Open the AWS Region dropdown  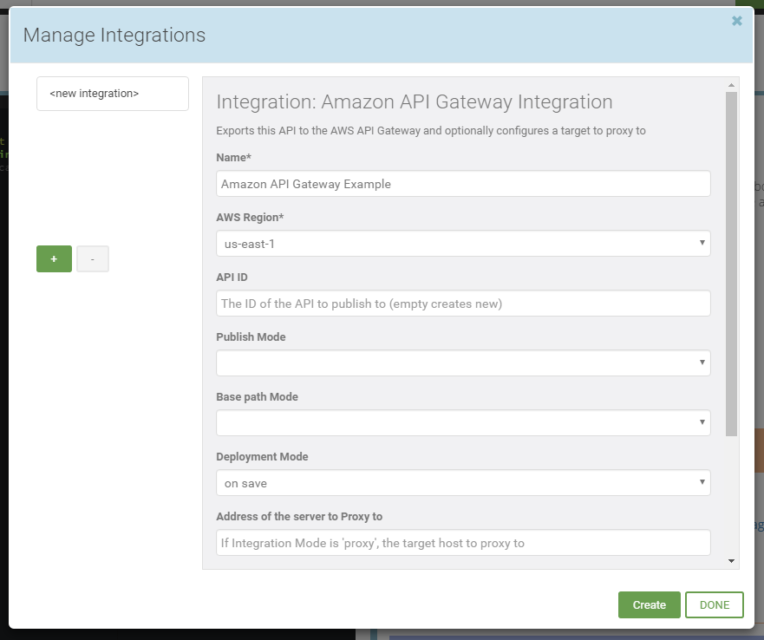[463, 244]
